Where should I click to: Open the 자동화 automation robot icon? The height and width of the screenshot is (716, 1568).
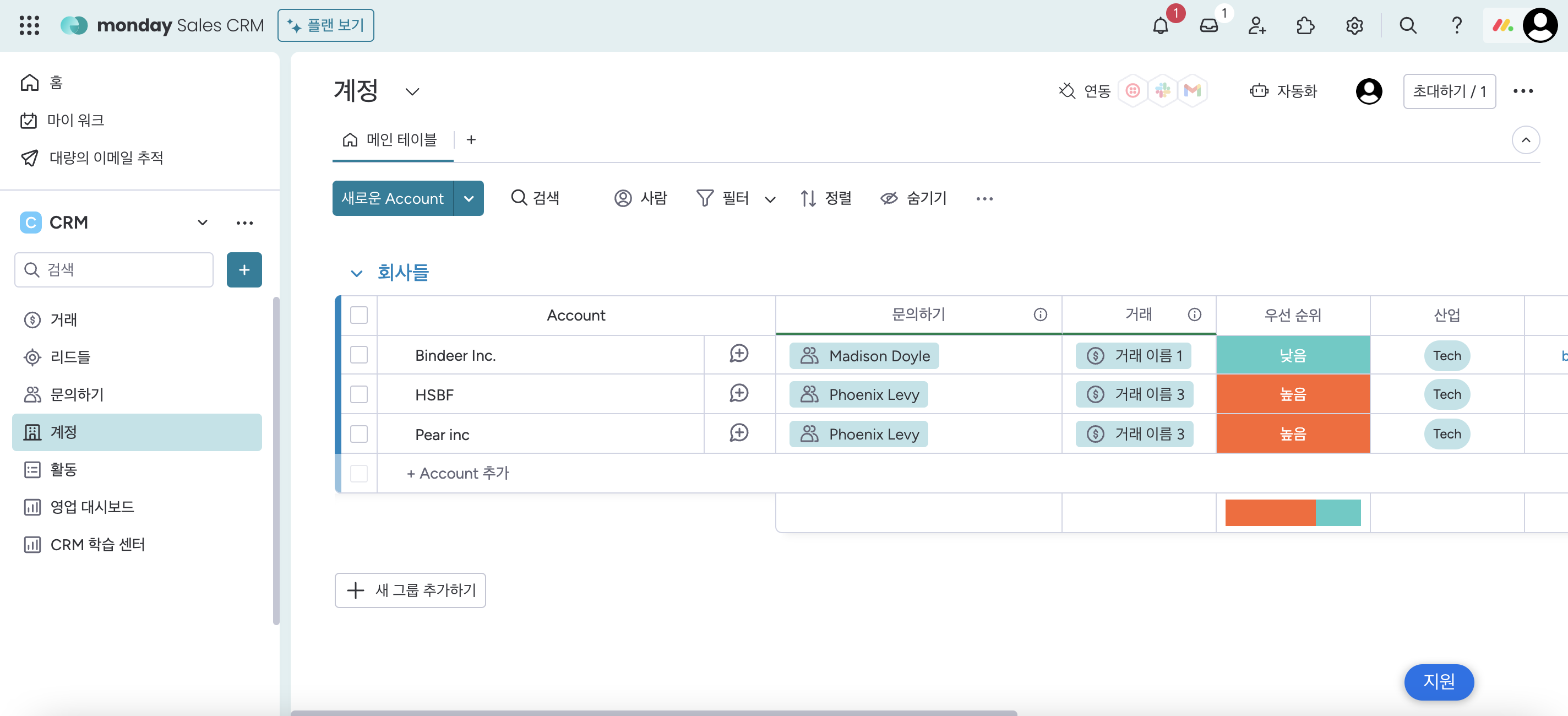click(x=1259, y=91)
